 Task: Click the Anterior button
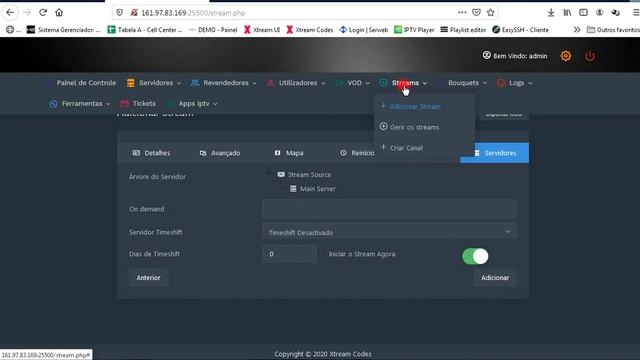[x=149, y=278]
